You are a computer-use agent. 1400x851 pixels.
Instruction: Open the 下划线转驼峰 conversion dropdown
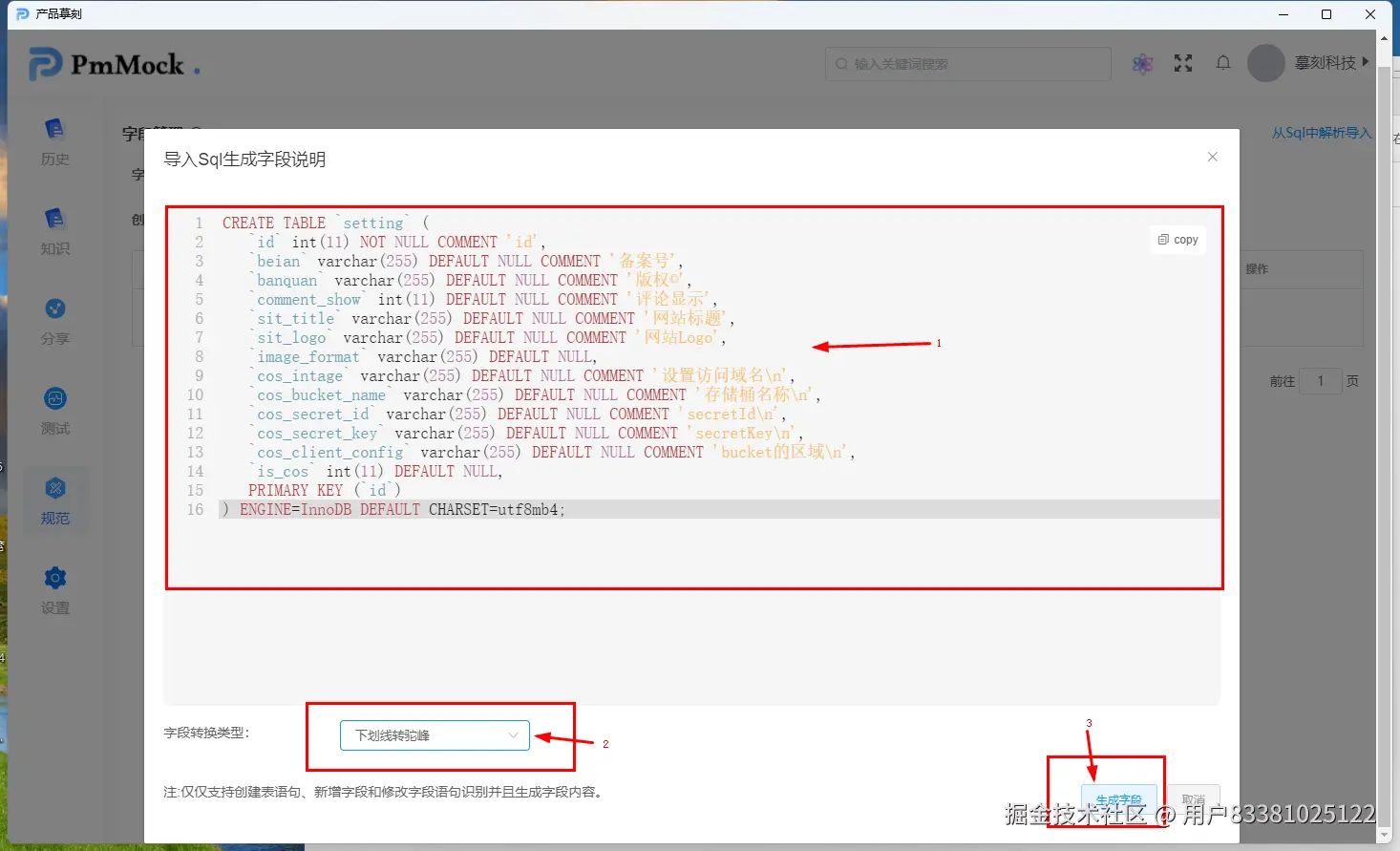point(435,735)
